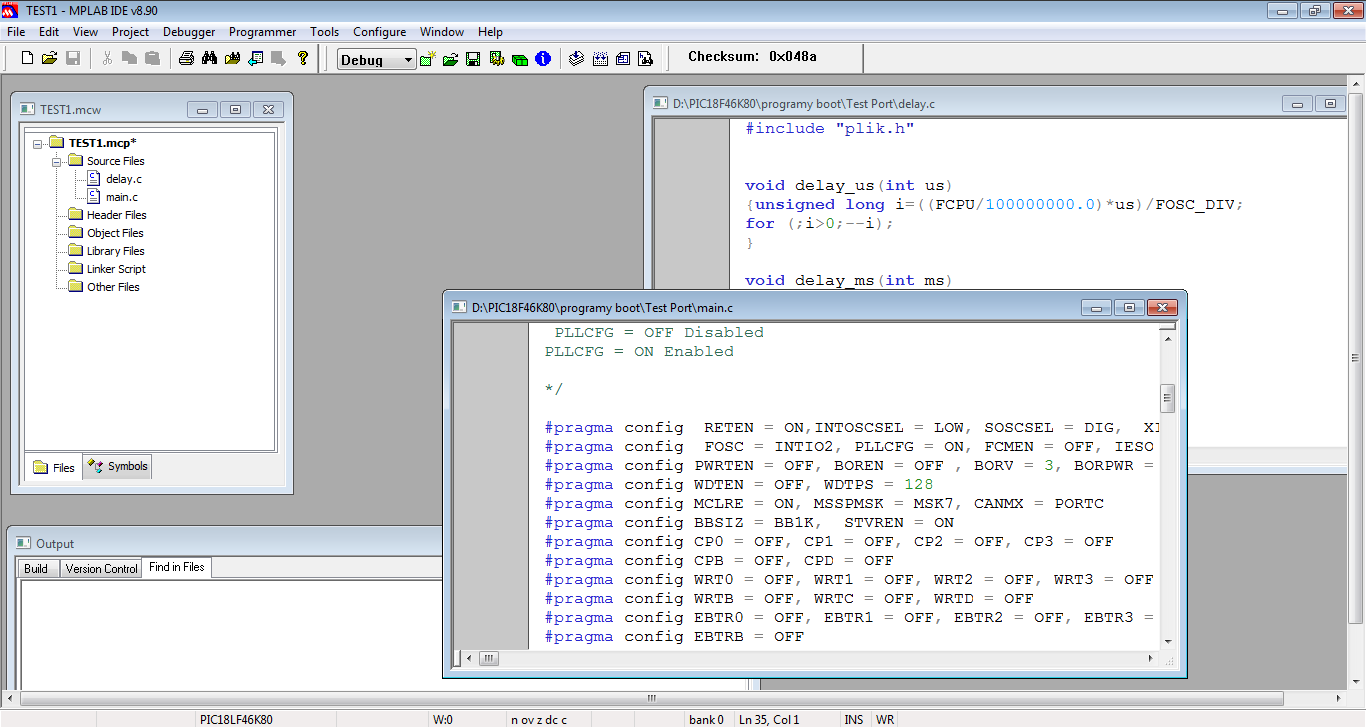Click the Checksum 0x048a text
Image resolution: width=1366 pixels, height=728 pixels.
[x=752, y=57]
